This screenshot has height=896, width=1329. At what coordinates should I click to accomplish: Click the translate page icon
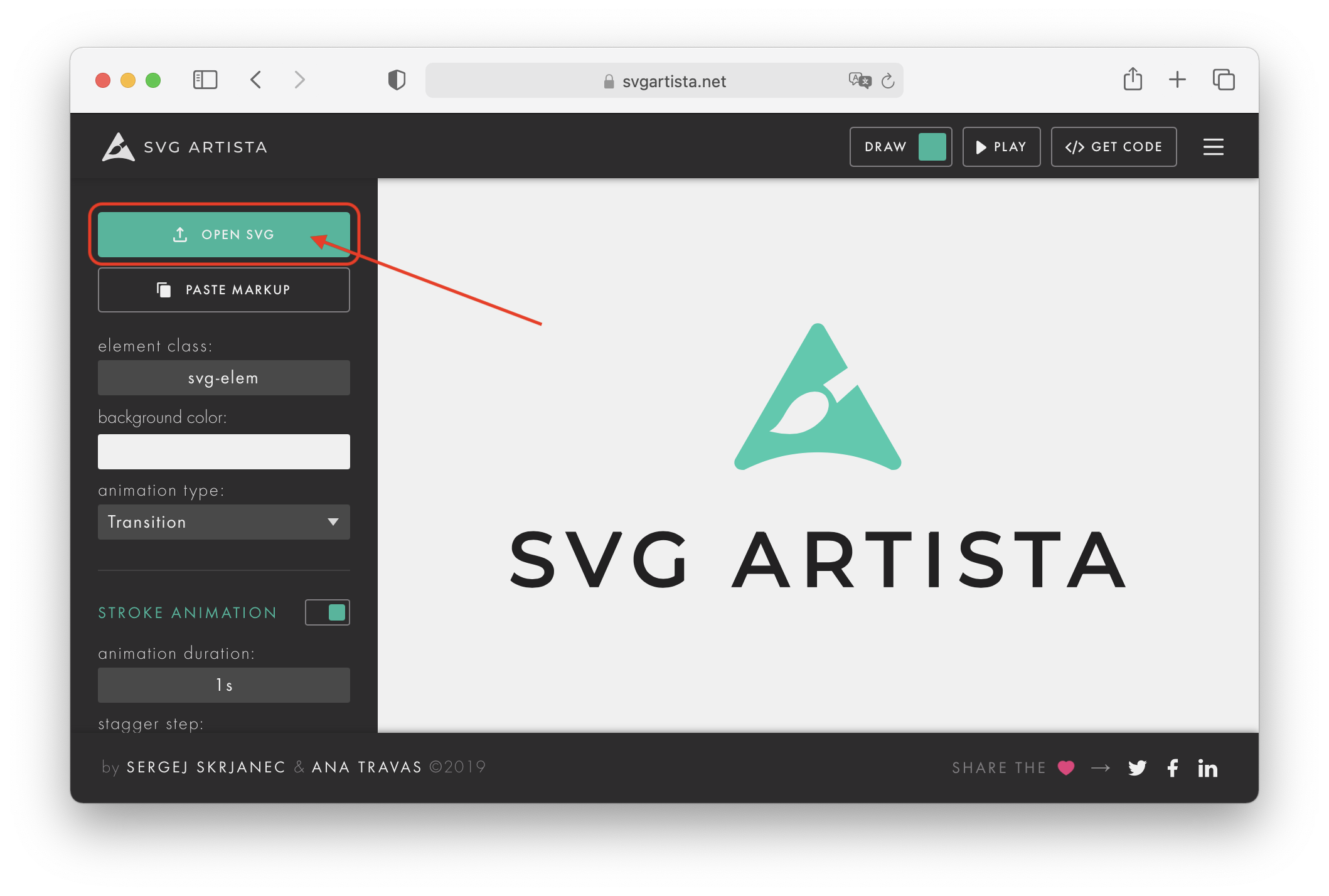859,80
